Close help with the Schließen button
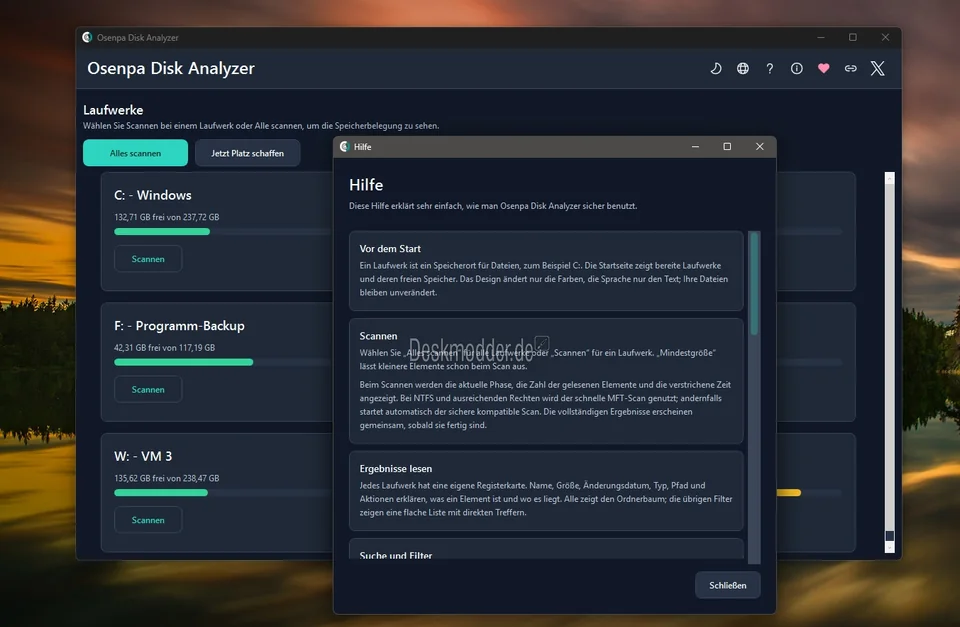The height and width of the screenshot is (627, 960). pos(727,585)
